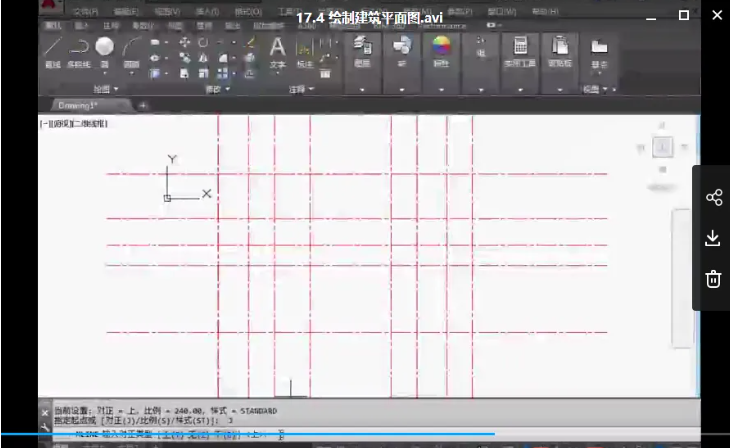The image size is (730, 448).
Task: Expand the 修改 panel dropdown
Action: click(x=228, y=88)
